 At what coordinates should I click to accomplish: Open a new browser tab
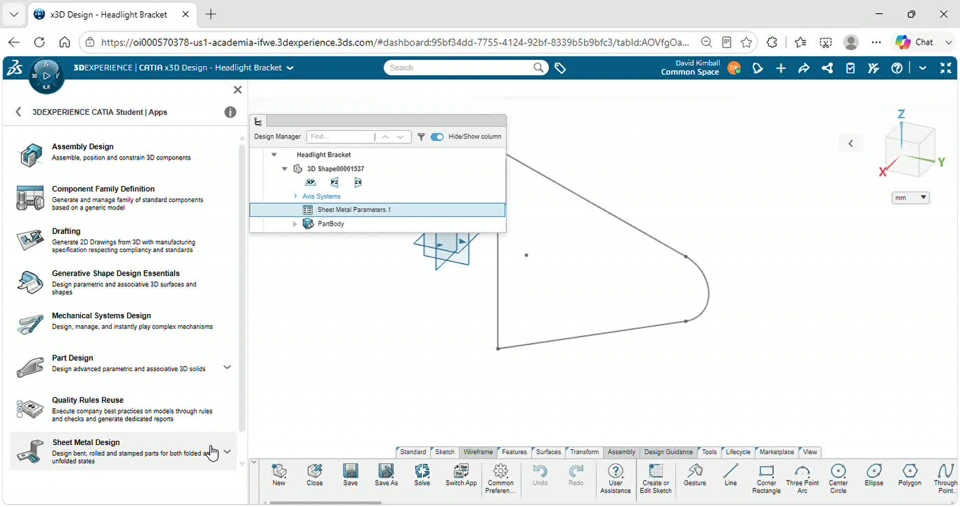pos(211,14)
